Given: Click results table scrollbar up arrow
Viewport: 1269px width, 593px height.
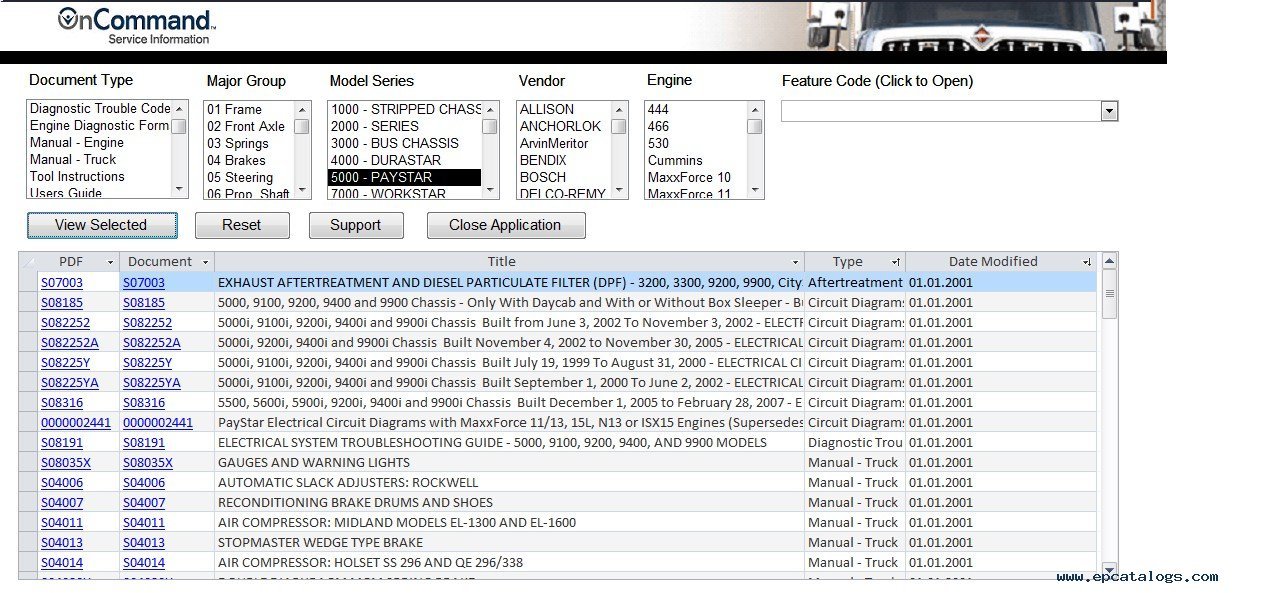Looking at the screenshot, I should tap(1108, 261).
